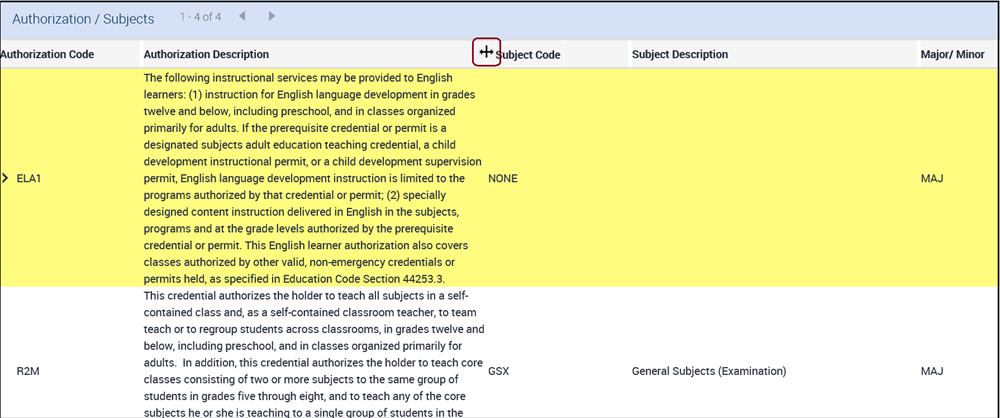Screen dimensions: 1000x418
Task: Click the R2M self-contained class description text
Action: pos(312,355)
